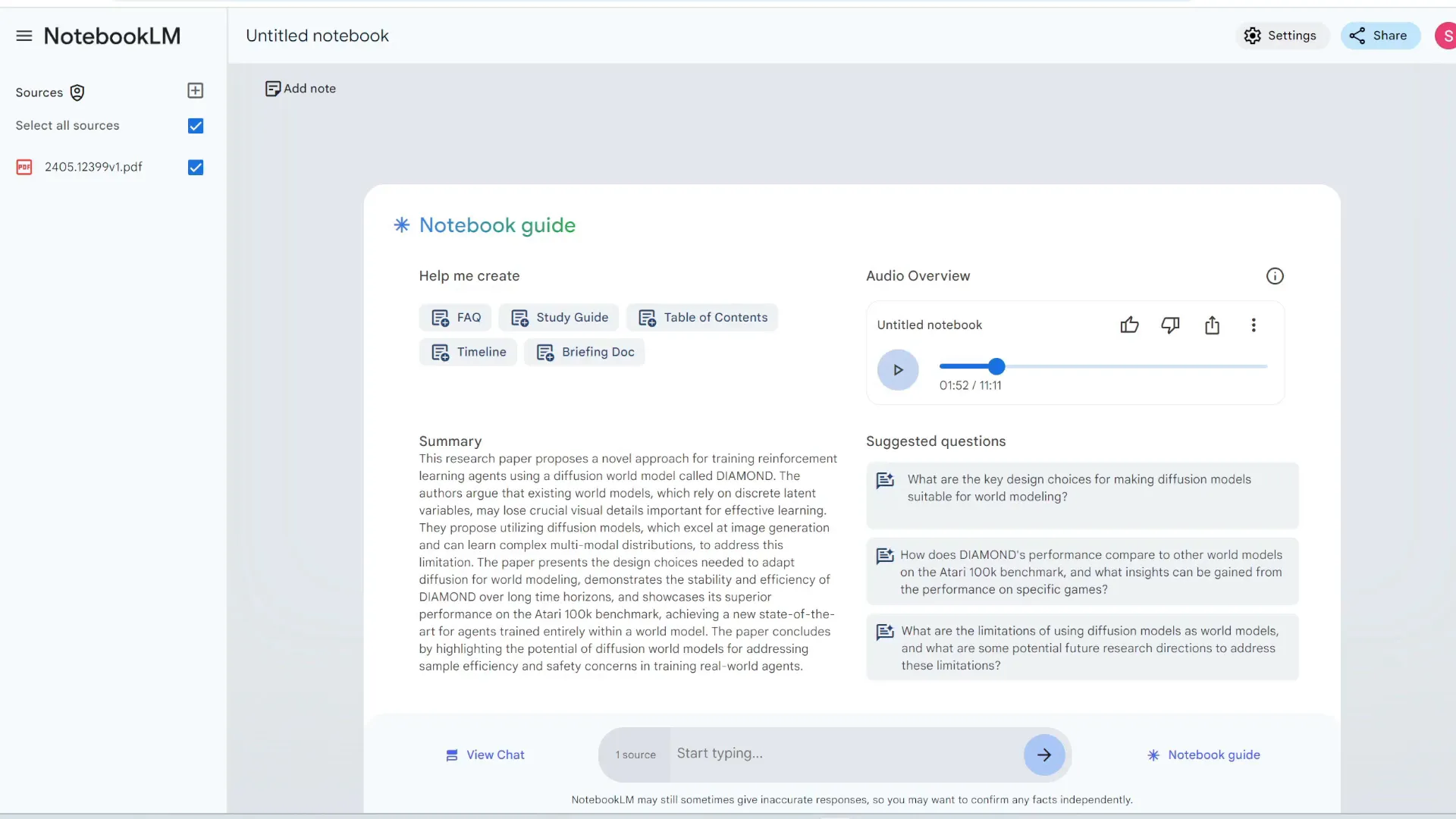Open audio overview more options menu

tap(1254, 325)
